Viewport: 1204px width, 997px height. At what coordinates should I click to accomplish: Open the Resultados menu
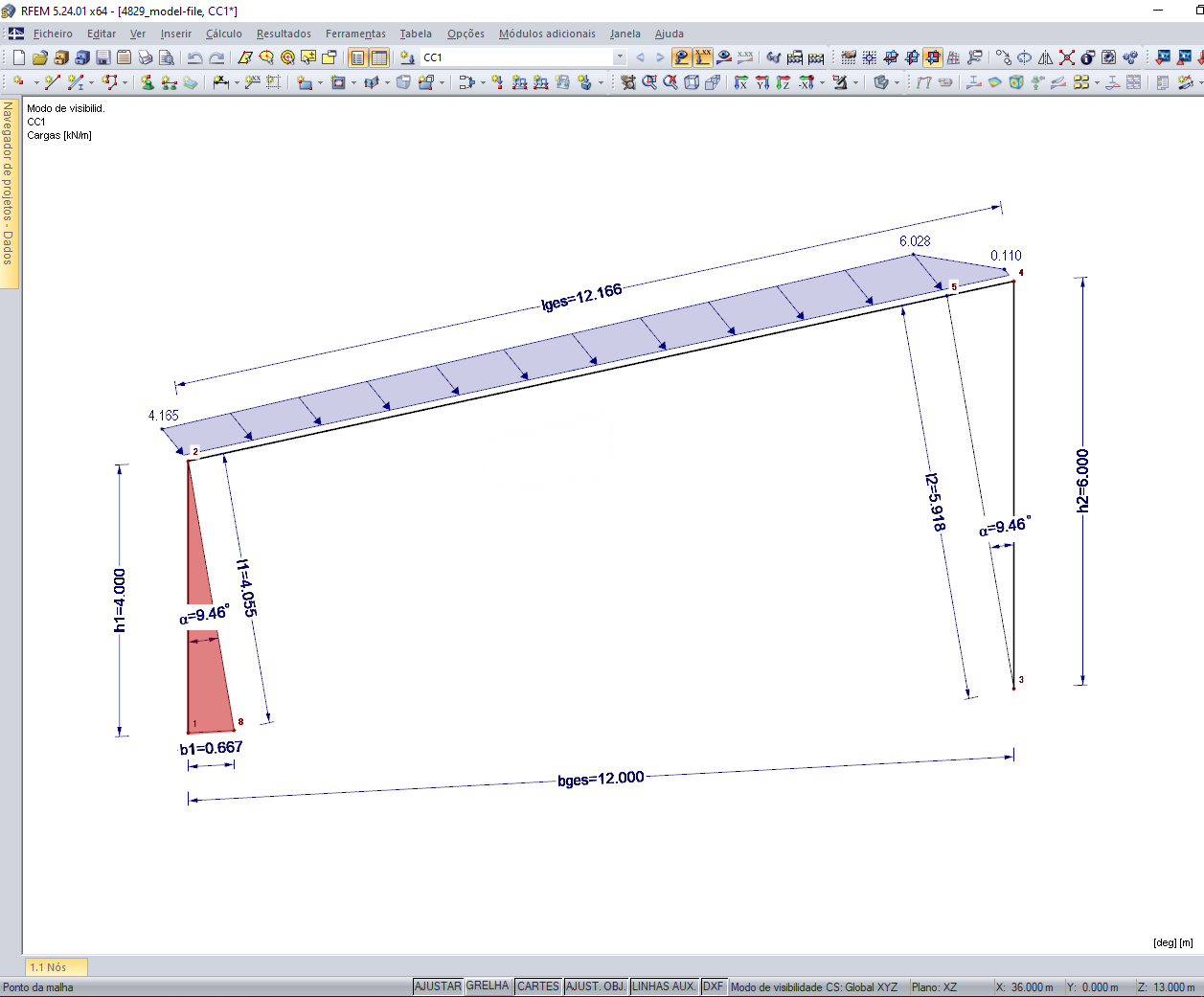pos(284,34)
